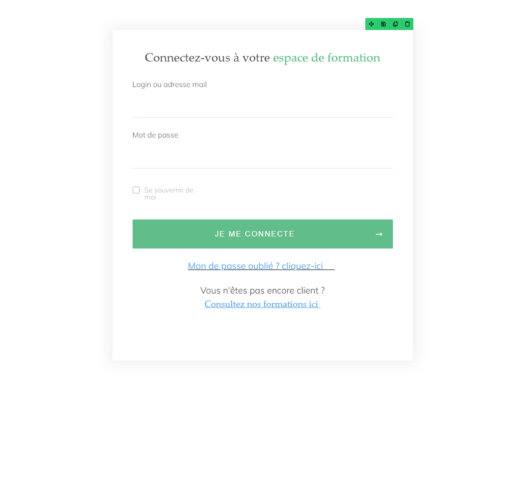
Task: Select the 'Vous n'êtes pas encore client ?' text
Action: pyautogui.click(x=262, y=290)
